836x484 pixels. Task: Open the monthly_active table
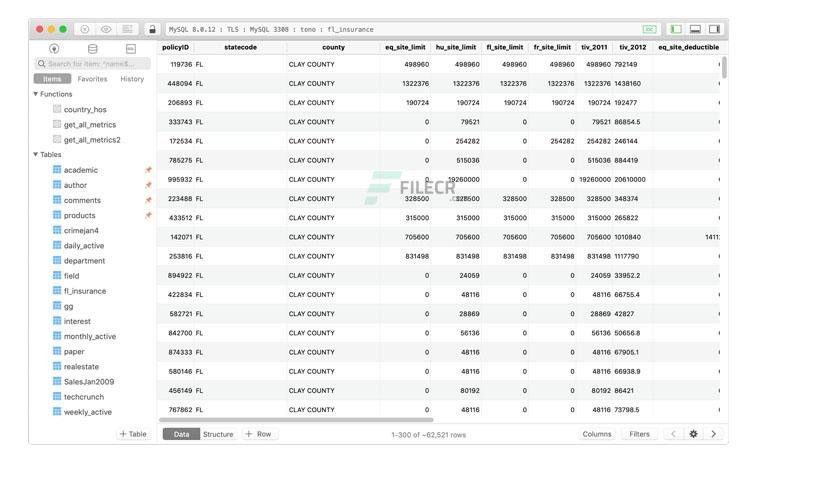(x=90, y=336)
